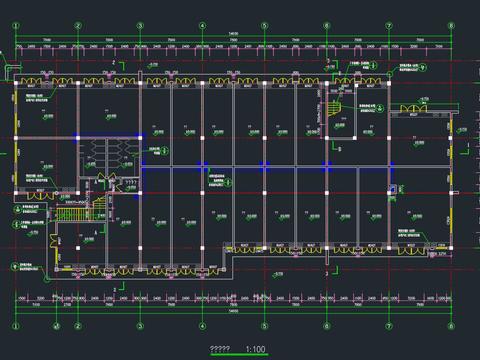Click bottom axis bubble number 5

click(265, 326)
